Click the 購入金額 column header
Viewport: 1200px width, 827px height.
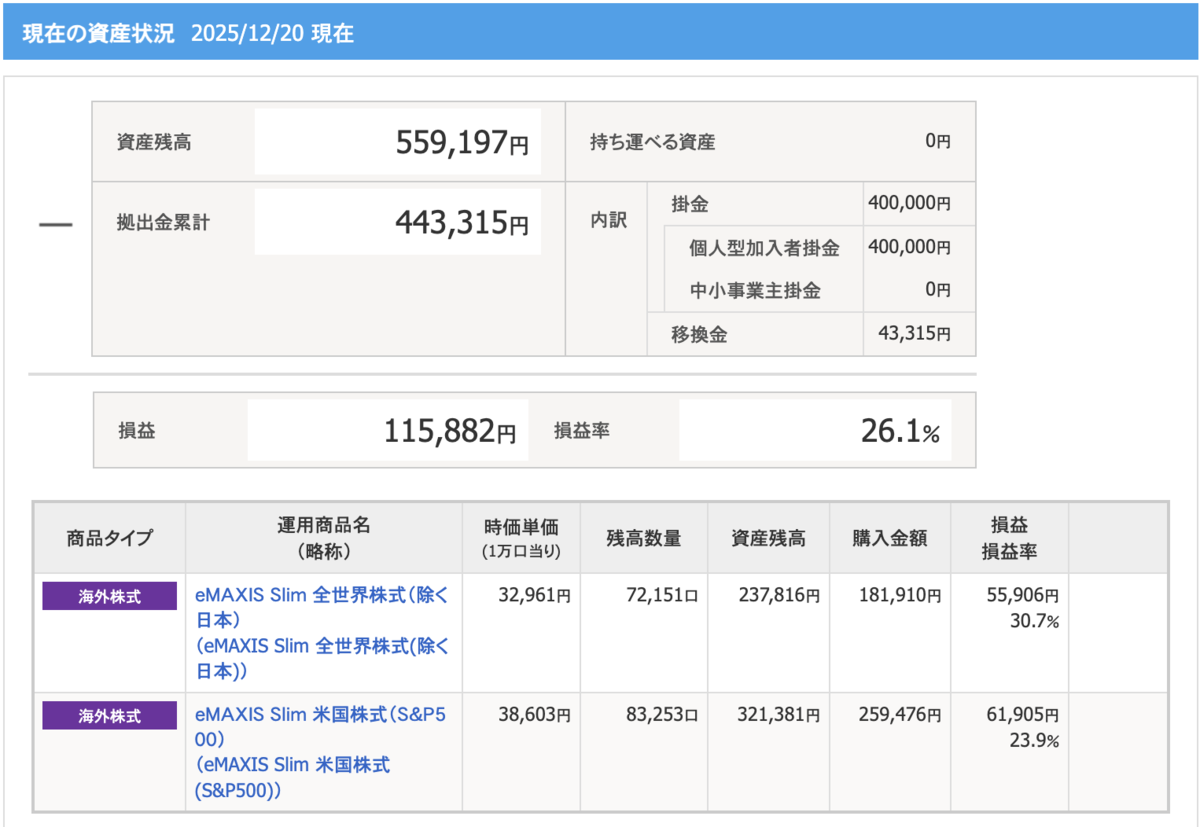pos(889,538)
